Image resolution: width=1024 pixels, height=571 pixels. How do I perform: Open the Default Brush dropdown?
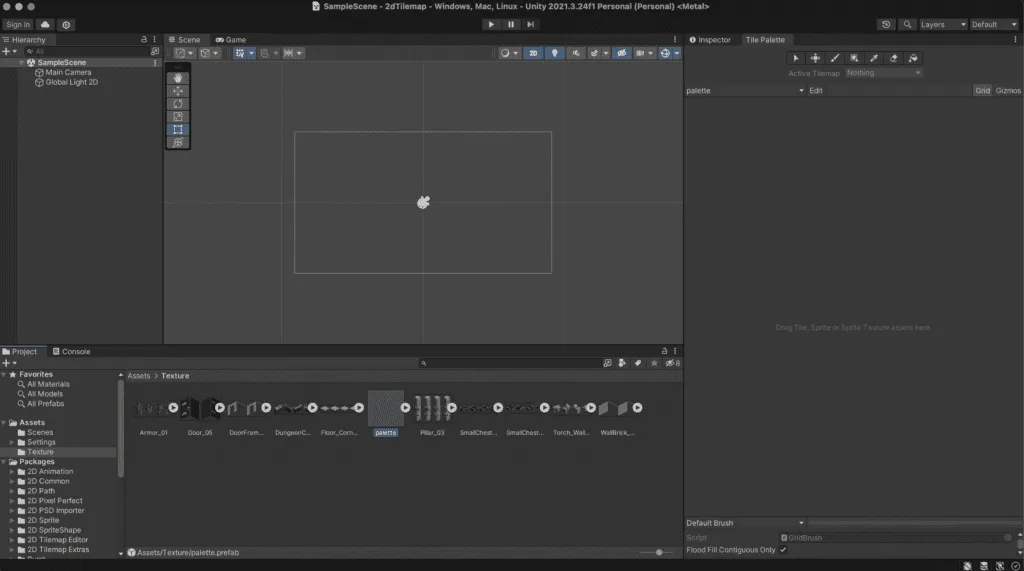coord(745,523)
